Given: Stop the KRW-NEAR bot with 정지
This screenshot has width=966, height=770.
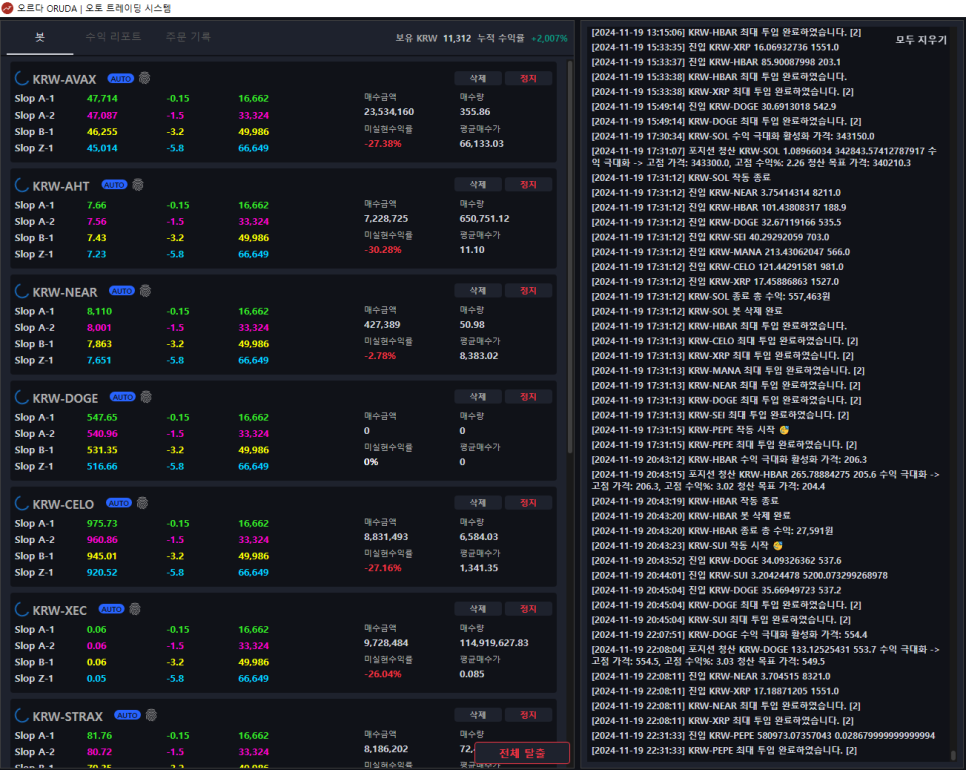Looking at the screenshot, I should coord(529,290).
